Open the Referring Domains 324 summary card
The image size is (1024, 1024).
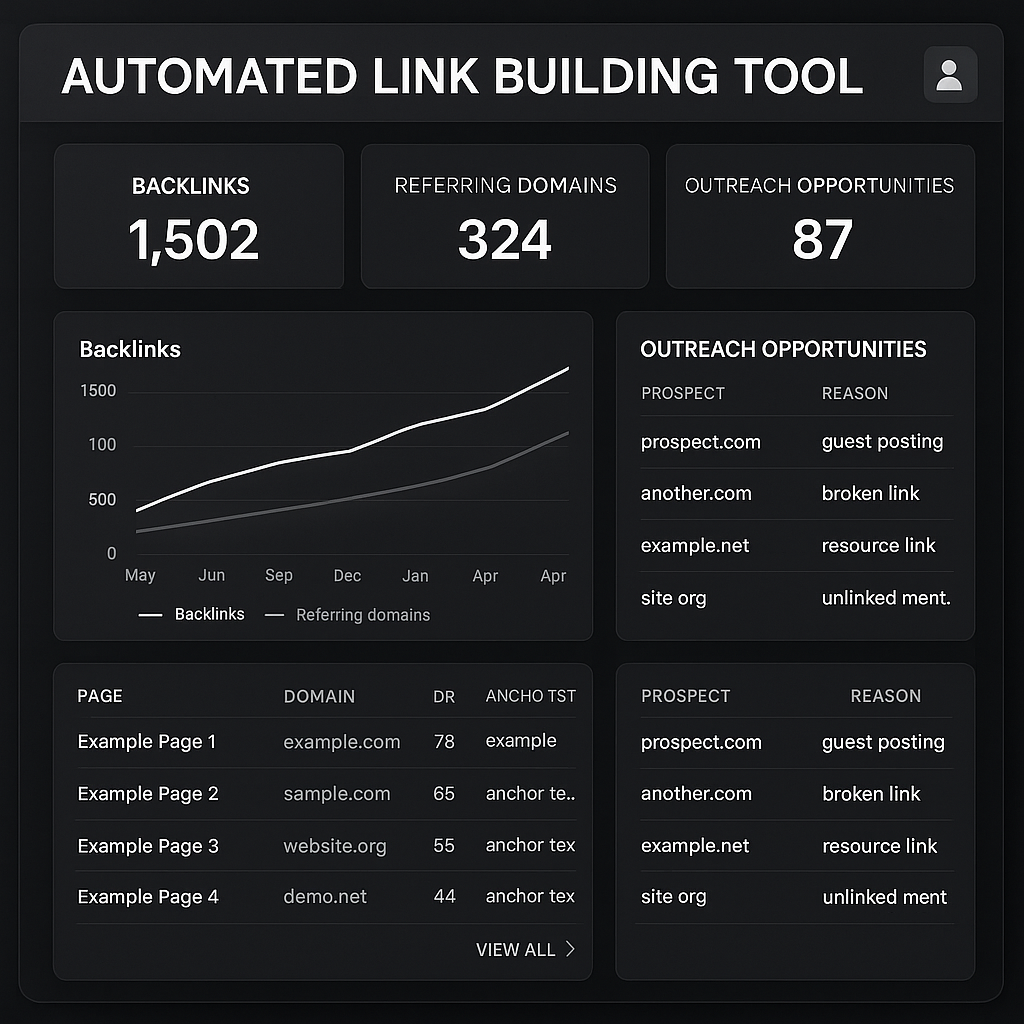click(505, 217)
